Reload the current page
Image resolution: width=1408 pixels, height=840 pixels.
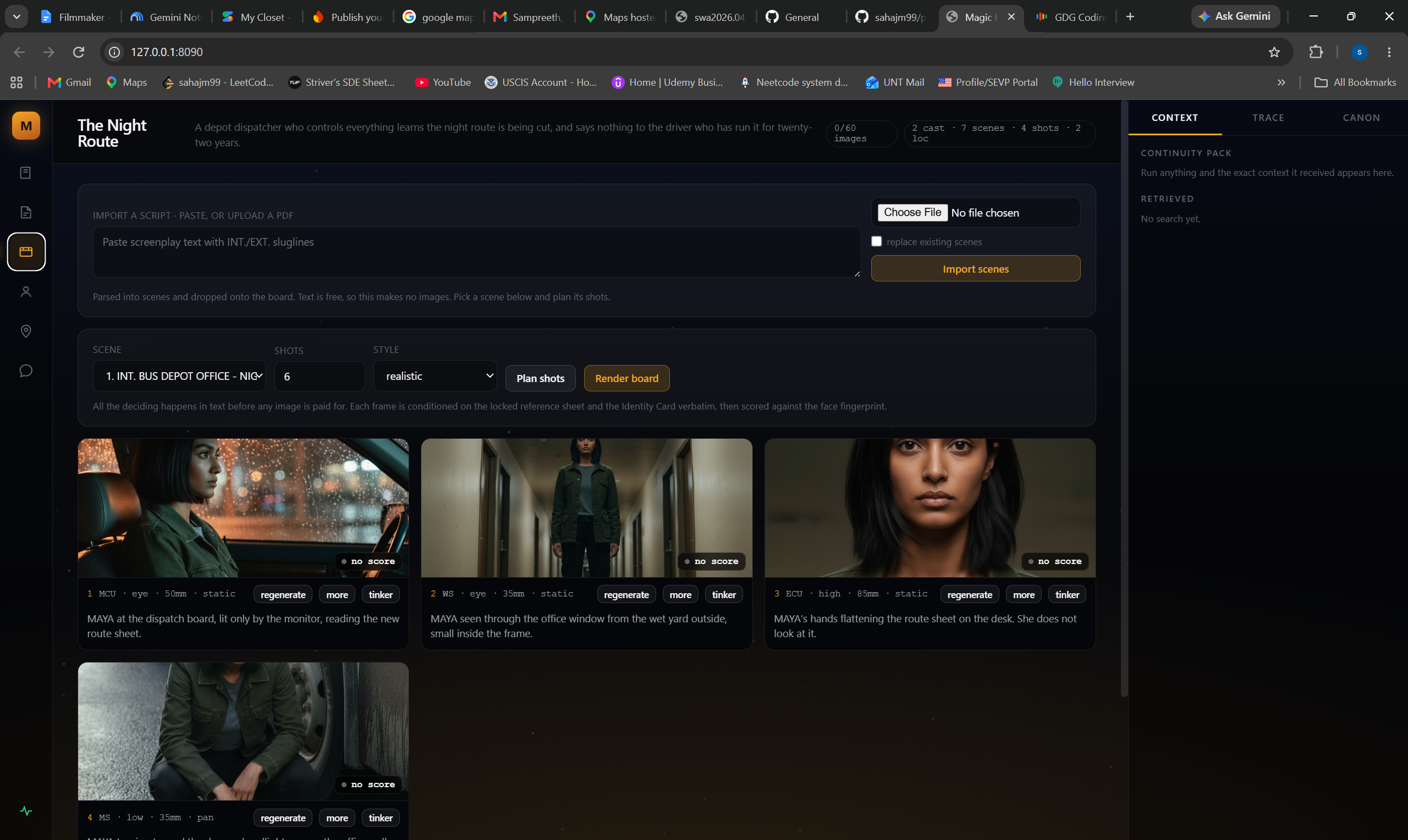pos(79,52)
